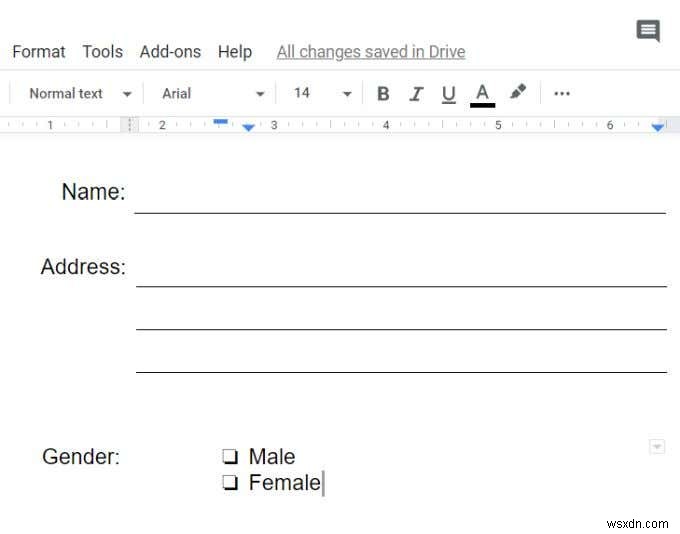Tick the Male checkbox
The image size is (680, 534).
(x=230, y=456)
